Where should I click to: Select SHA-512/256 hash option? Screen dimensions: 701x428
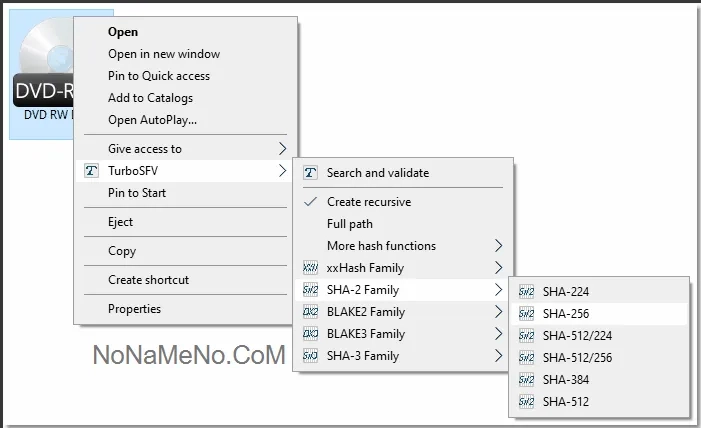(579, 358)
